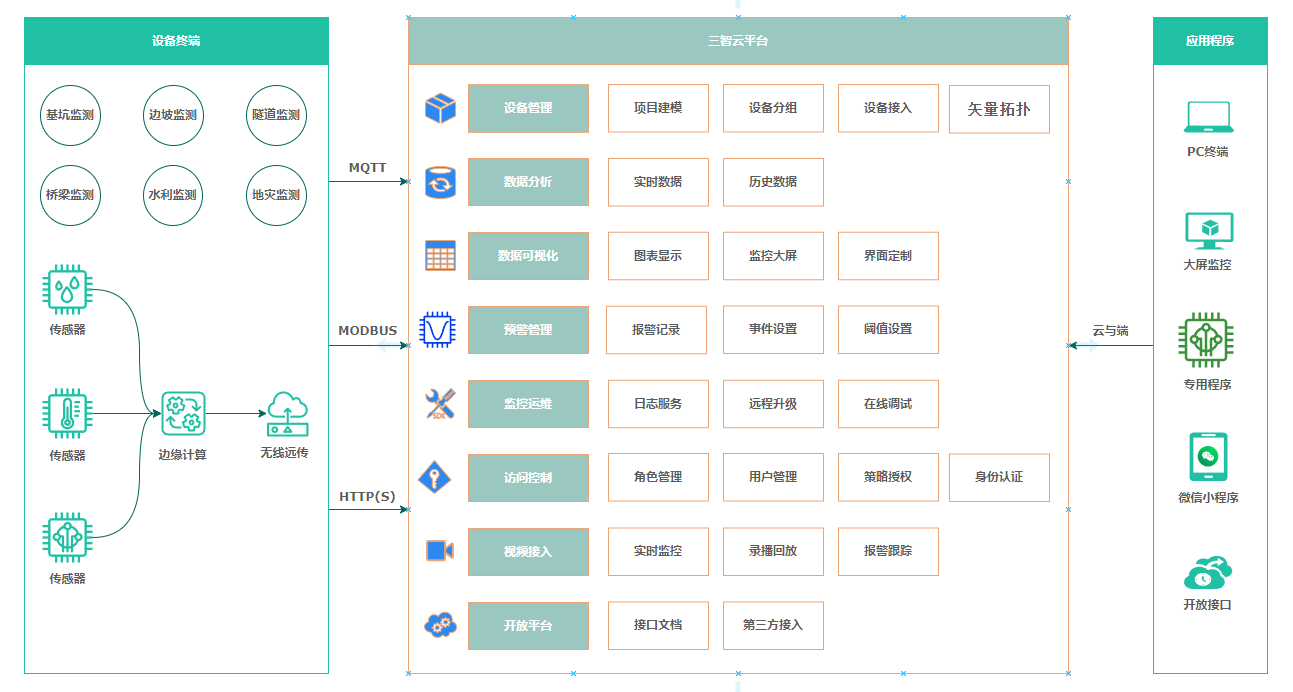Select the 开放接口 cloud icon

pyautogui.click(x=1208, y=572)
